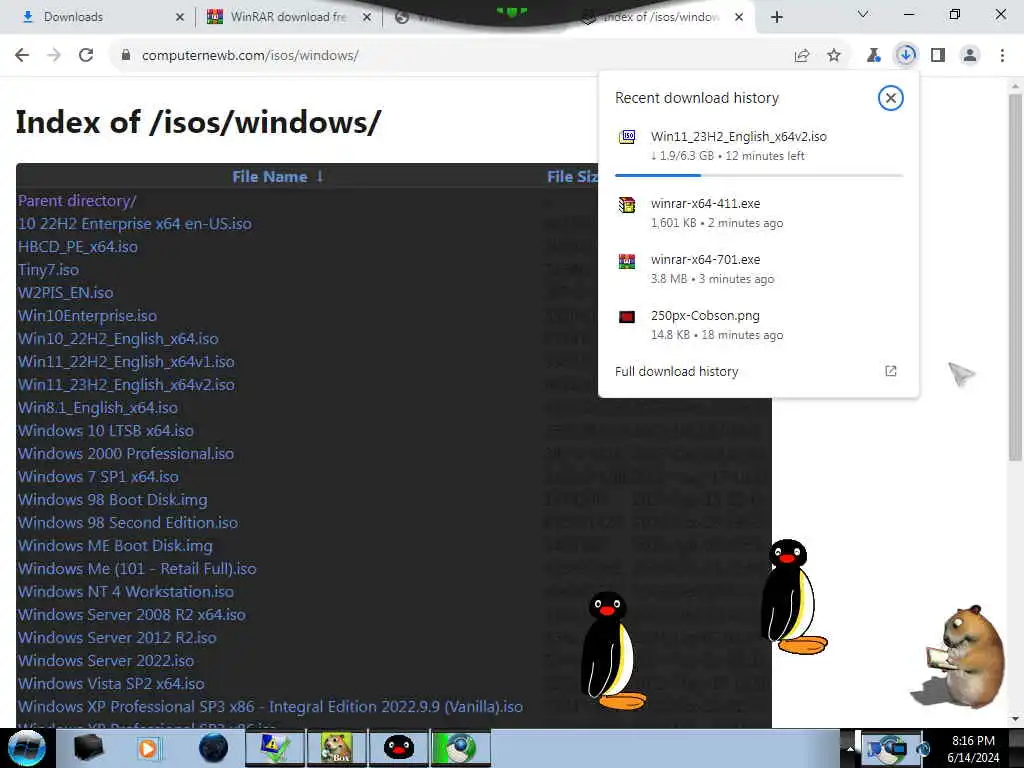Download Windows Server 2022.iso
Image resolution: width=1024 pixels, height=768 pixels.
click(x=106, y=660)
